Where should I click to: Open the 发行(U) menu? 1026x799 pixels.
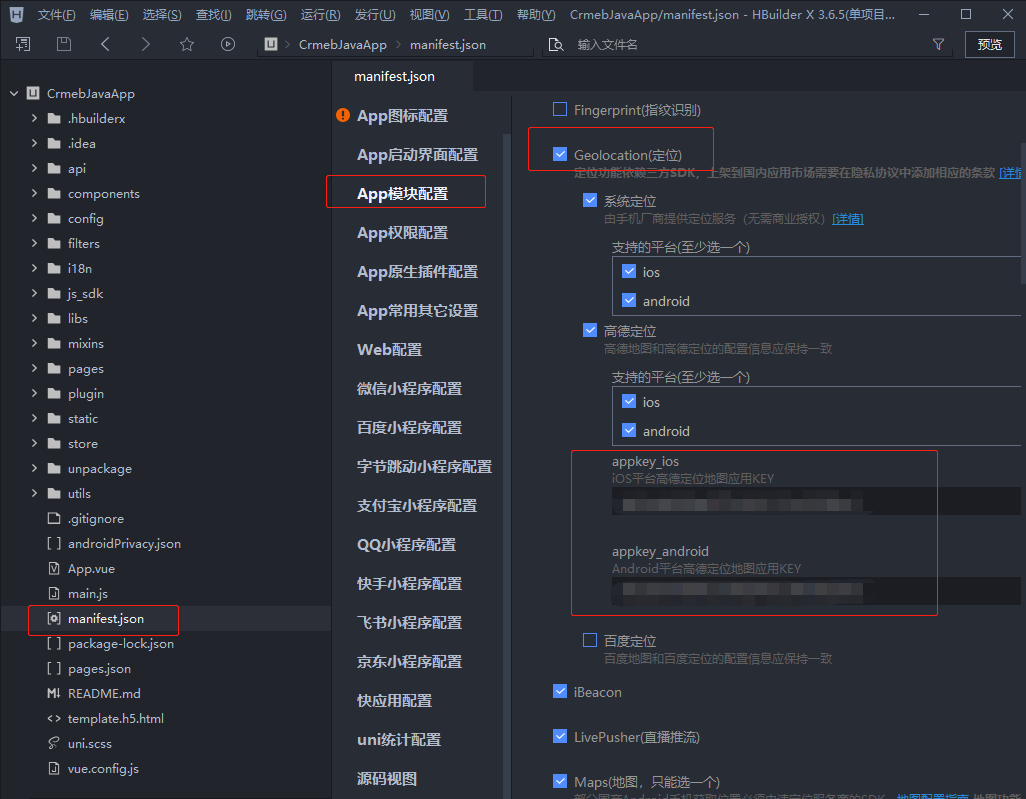point(375,14)
